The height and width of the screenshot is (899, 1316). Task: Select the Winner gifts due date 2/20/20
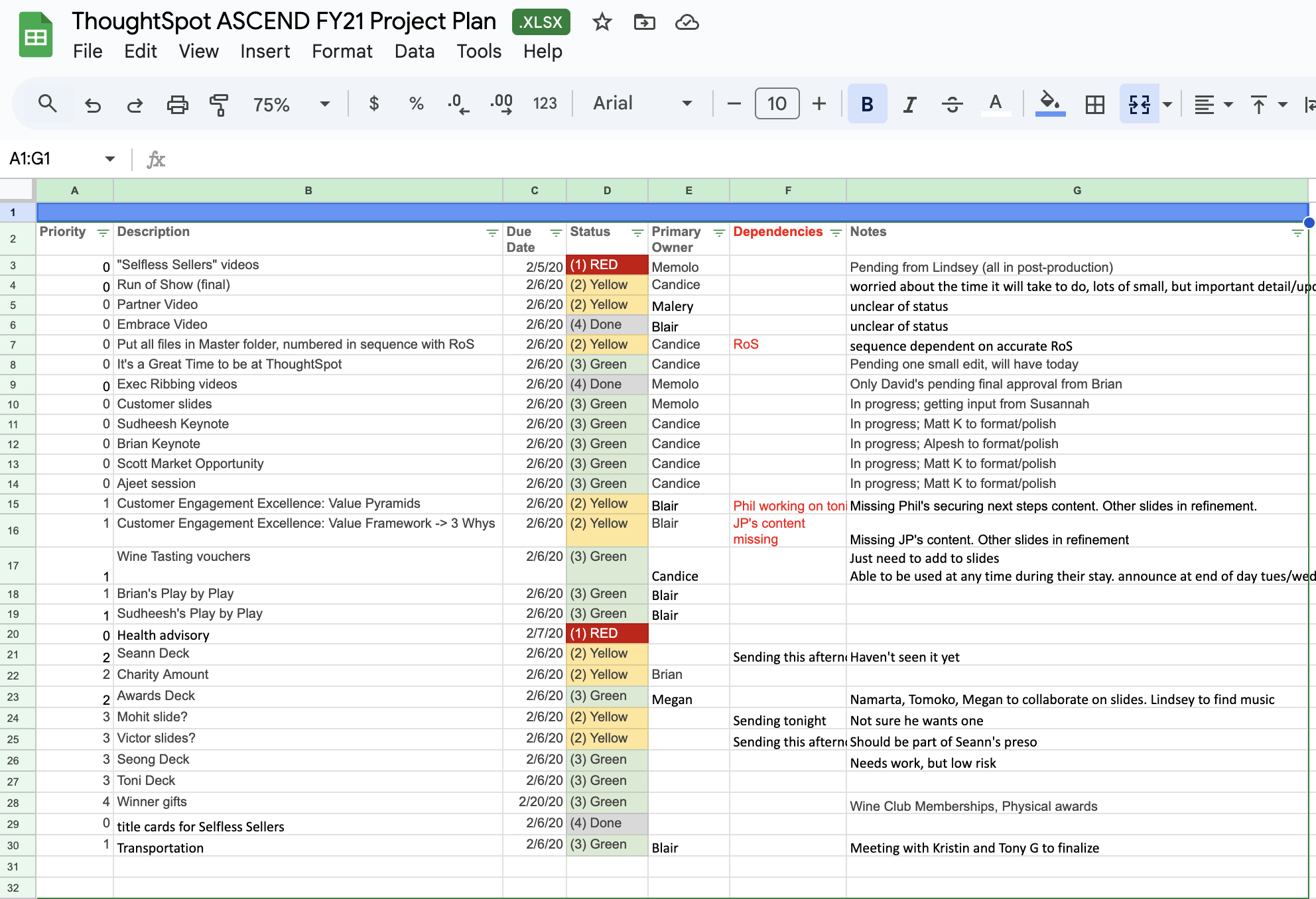point(535,802)
